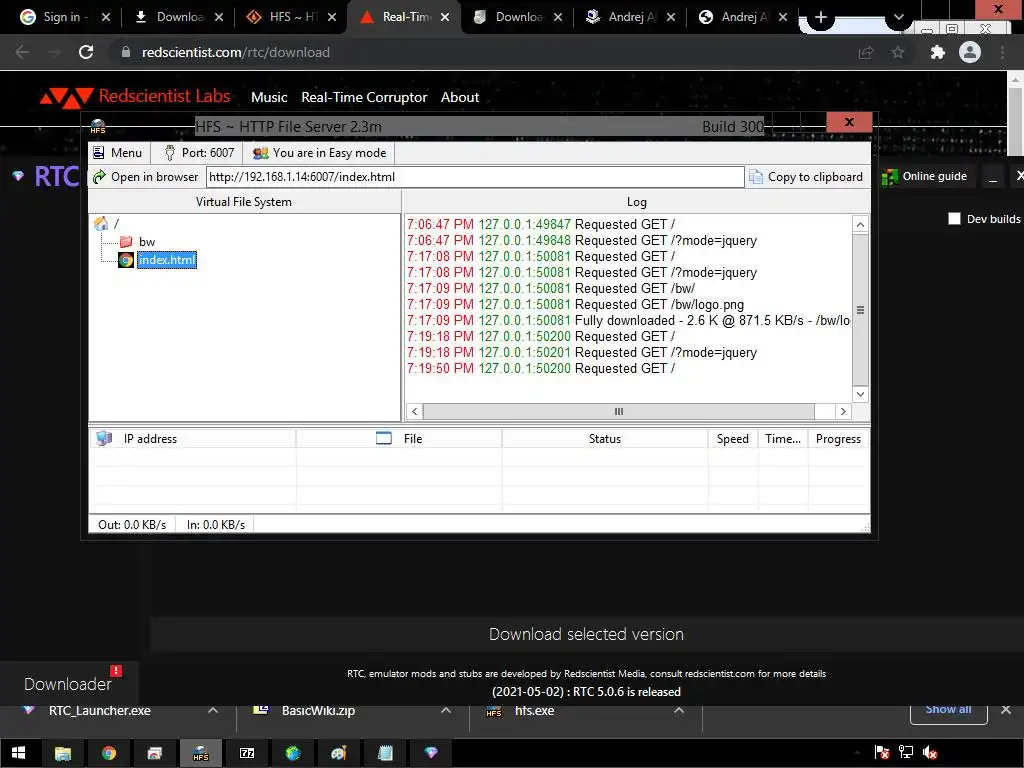The height and width of the screenshot is (768, 1024).
Task: Open the tab search dropdown chevron
Action: 899,18
